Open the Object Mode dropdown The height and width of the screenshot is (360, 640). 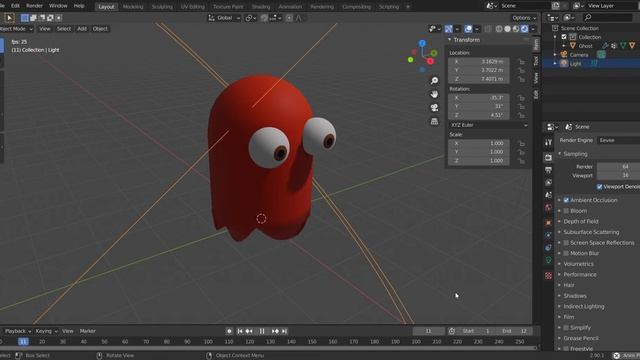coord(17,29)
